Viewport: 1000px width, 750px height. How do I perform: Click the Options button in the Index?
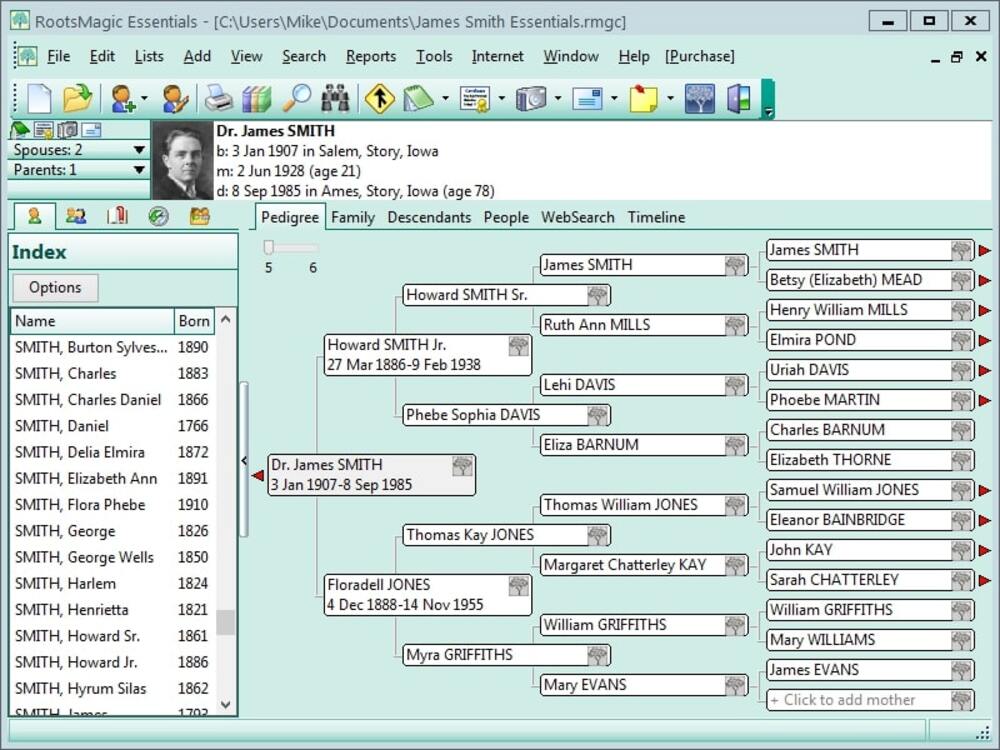coord(55,288)
